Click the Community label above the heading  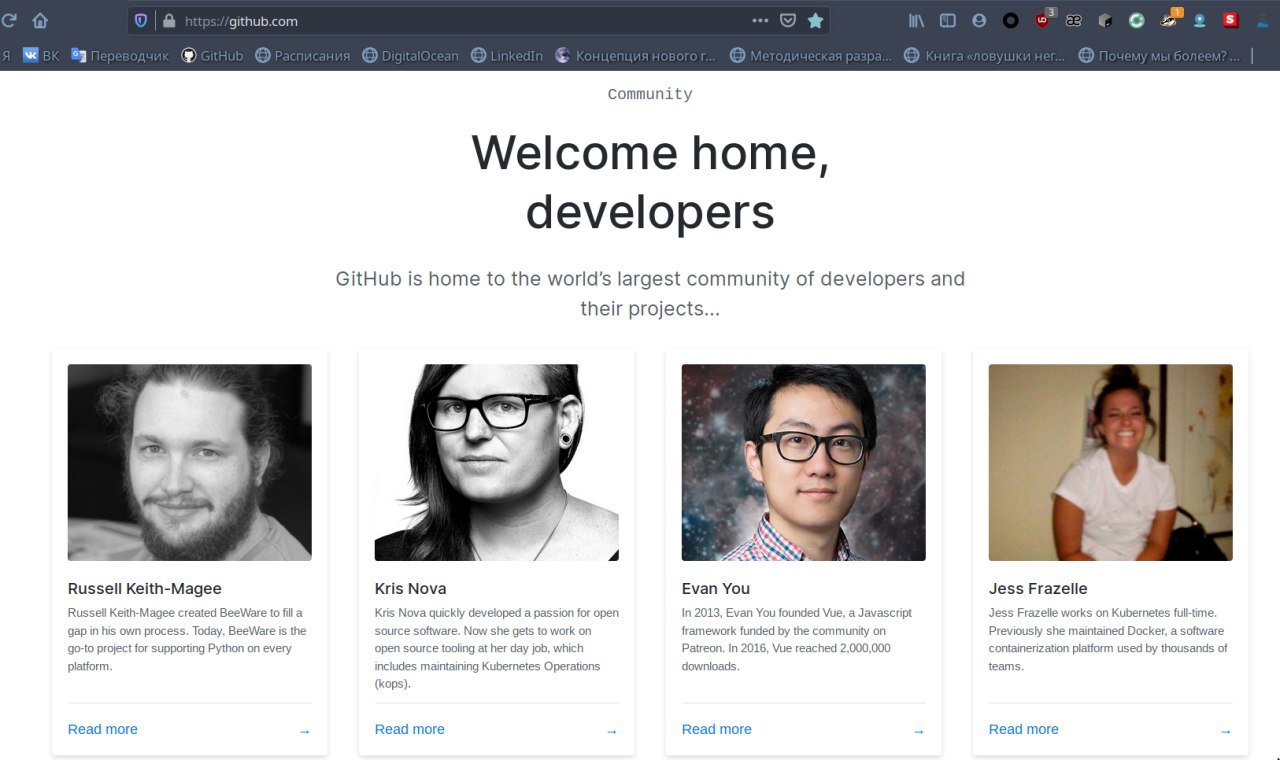coord(650,94)
